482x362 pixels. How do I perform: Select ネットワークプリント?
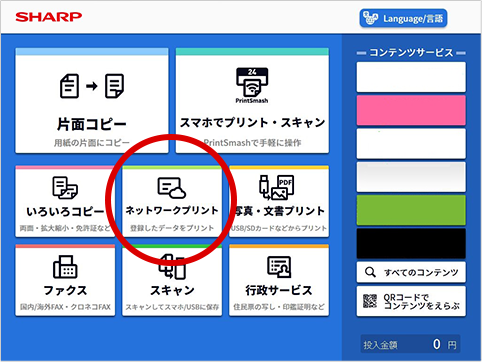[x=172, y=201]
